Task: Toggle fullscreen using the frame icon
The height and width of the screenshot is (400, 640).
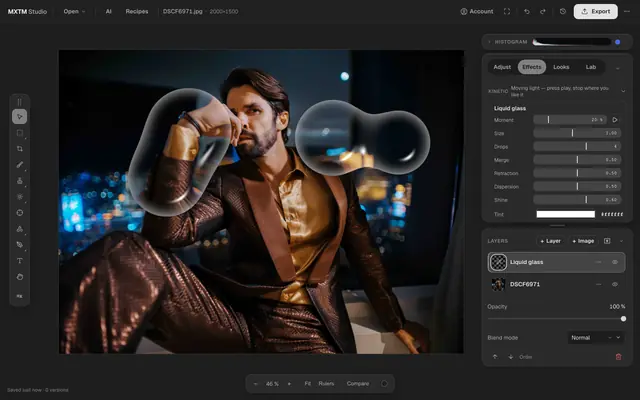Action: 507,11
